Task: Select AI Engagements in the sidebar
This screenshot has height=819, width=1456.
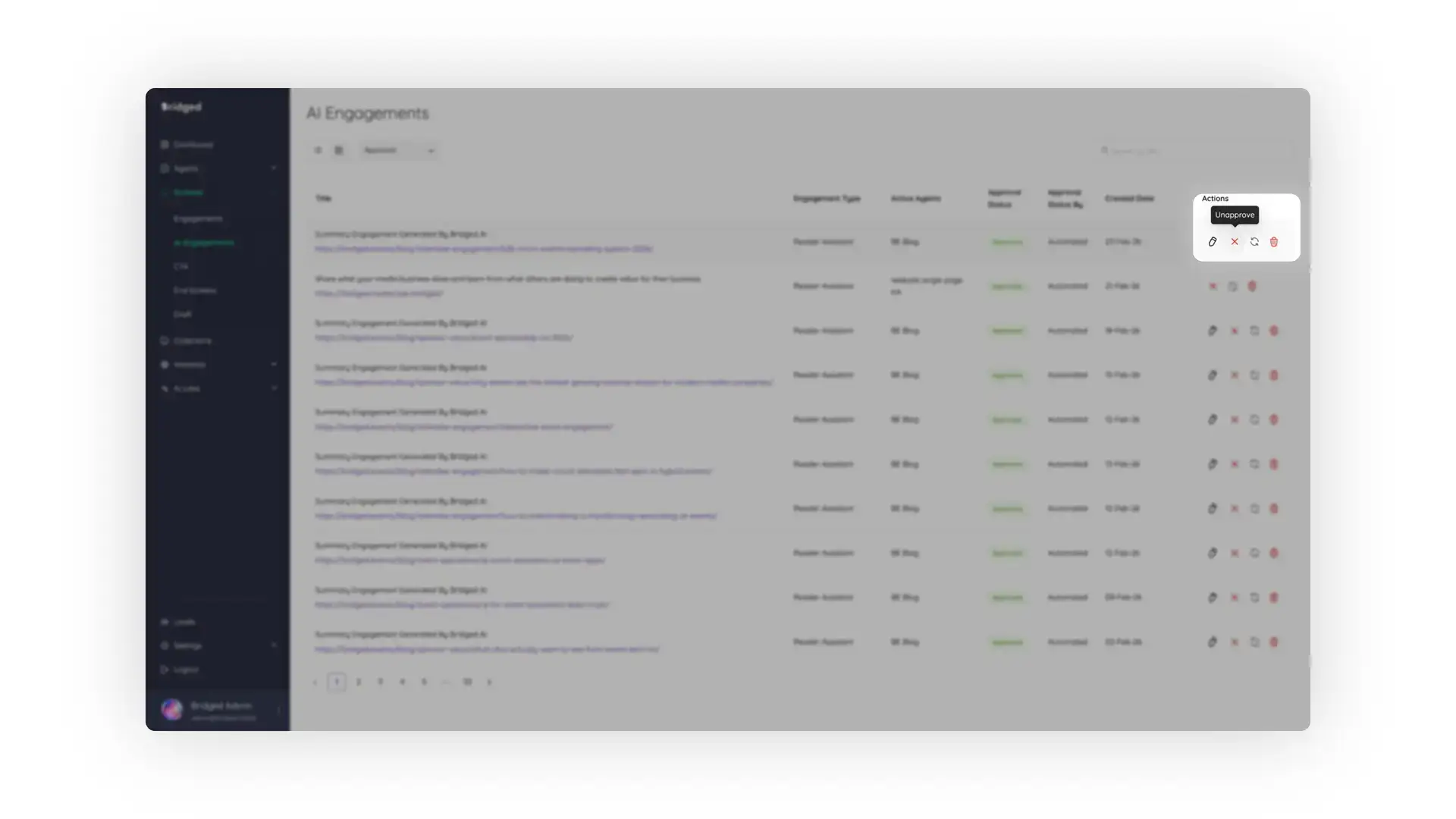Action: coord(204,243)
